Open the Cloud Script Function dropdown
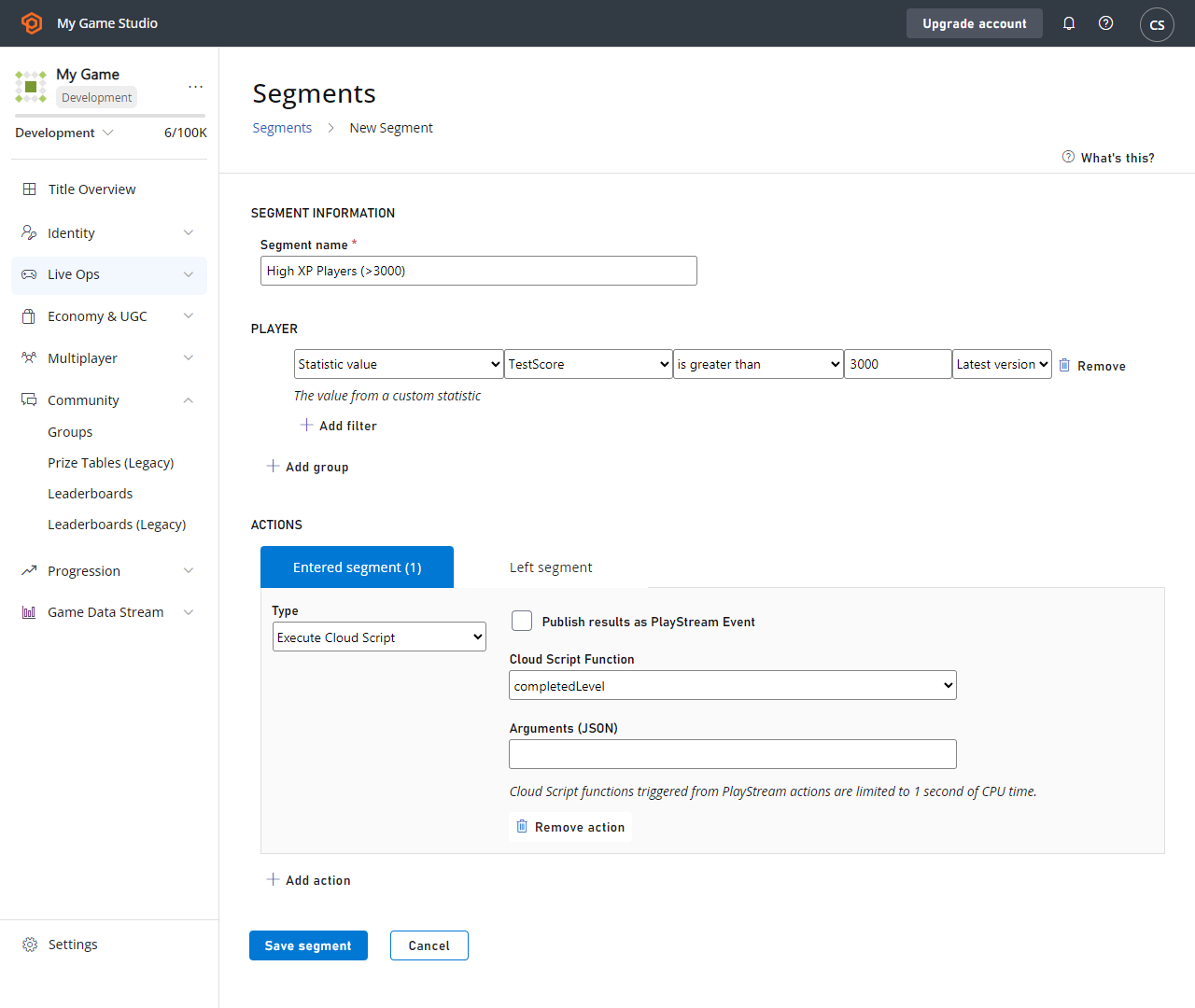This screenshot has height=1008, width=1195. (x=733, y=685)
